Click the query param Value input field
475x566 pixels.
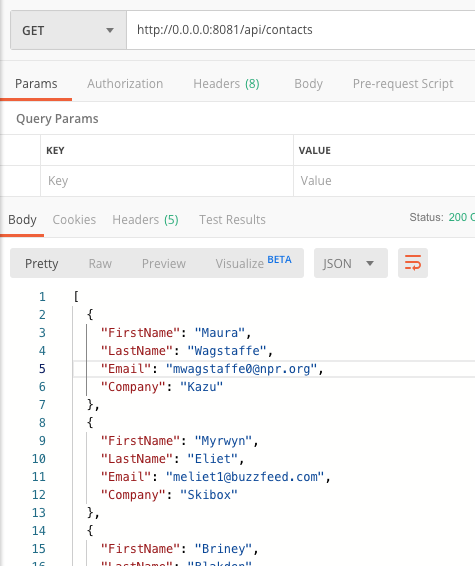[384, 181]
